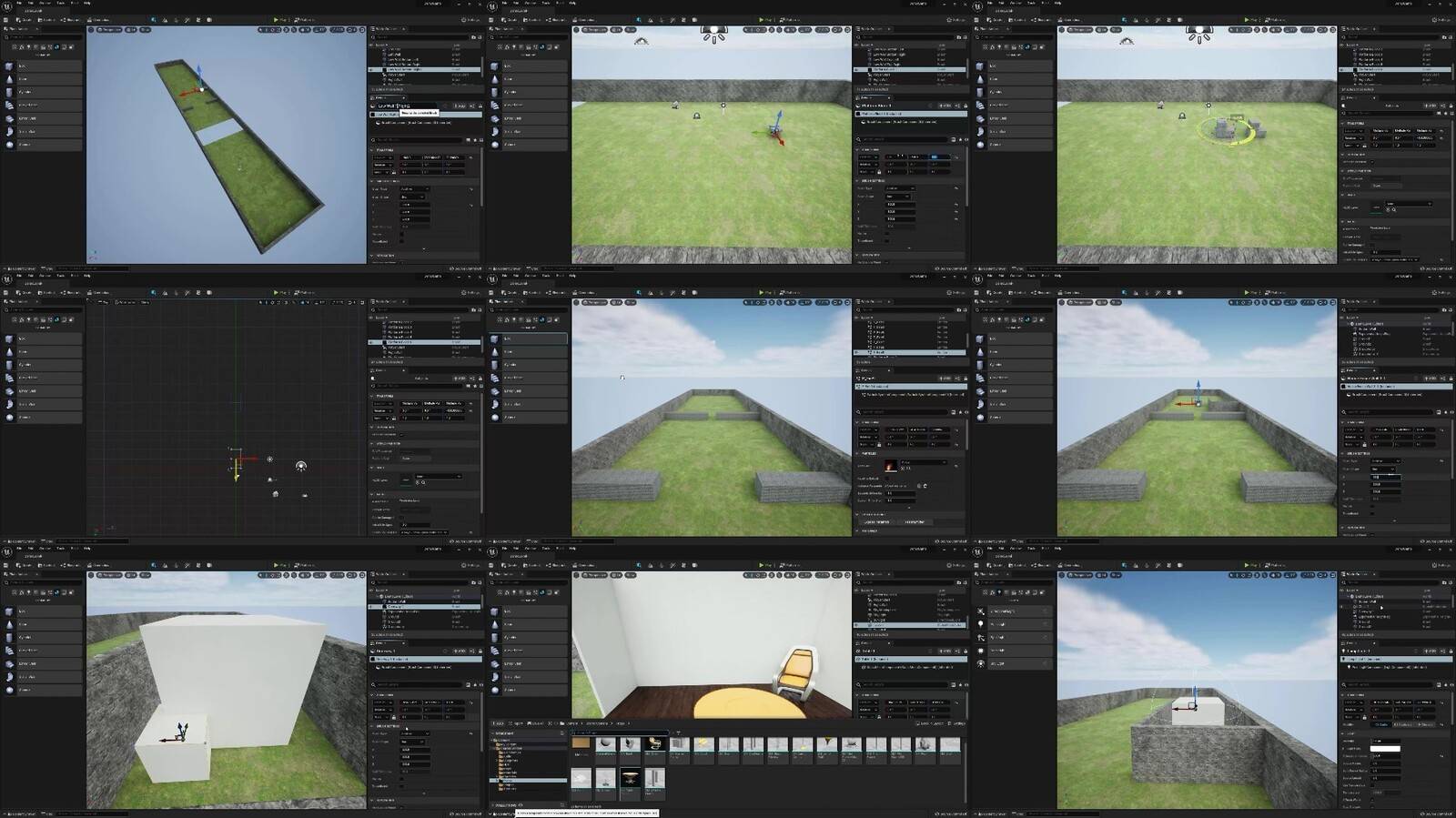The image size is (1456, 818).
Task: Activate Select mode icon in the aerial-strip editor
Action: [153, 19]
